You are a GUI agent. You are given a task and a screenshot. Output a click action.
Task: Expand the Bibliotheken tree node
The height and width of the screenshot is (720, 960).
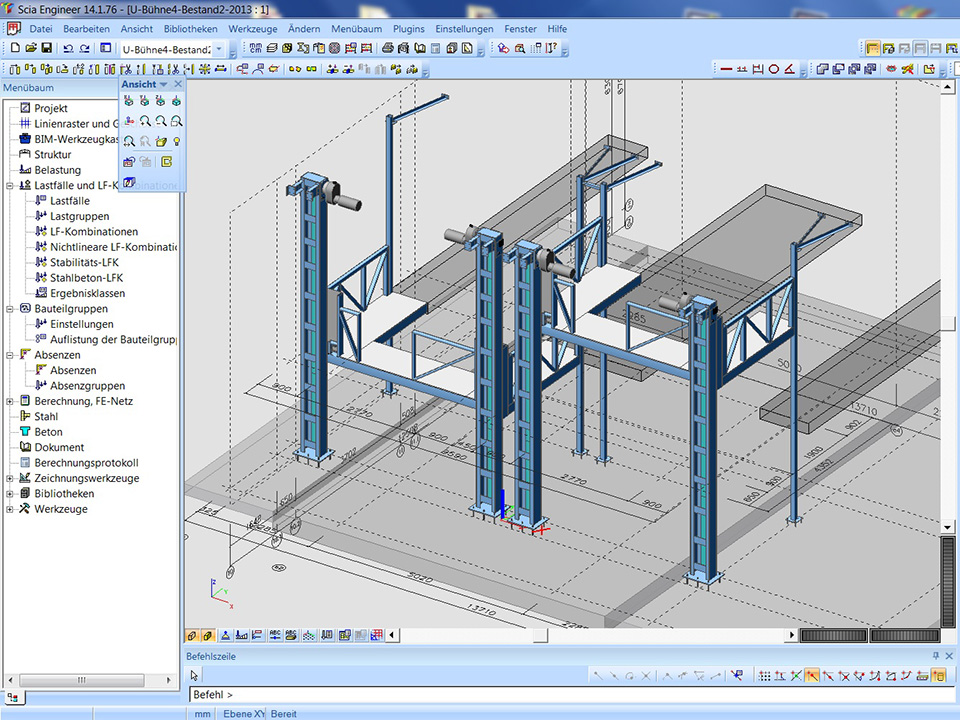10,494
